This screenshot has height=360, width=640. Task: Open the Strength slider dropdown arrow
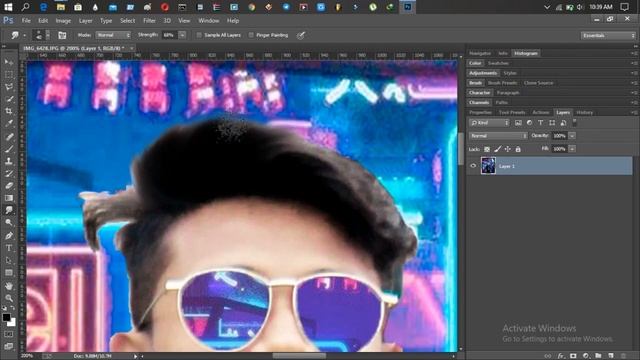click(x=182, y=36)
